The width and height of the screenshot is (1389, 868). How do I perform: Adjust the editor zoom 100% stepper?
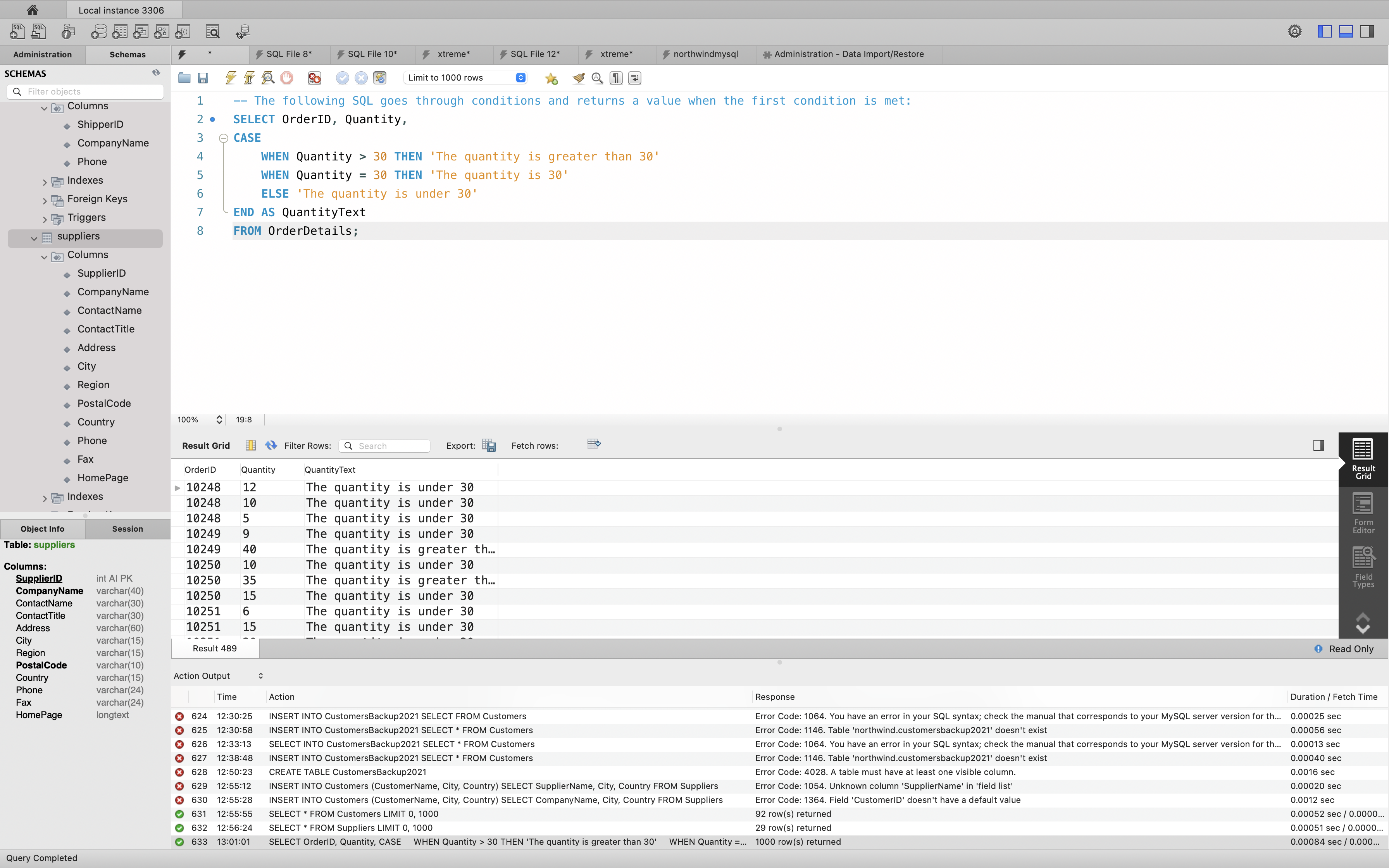click(x=219, y=420)
